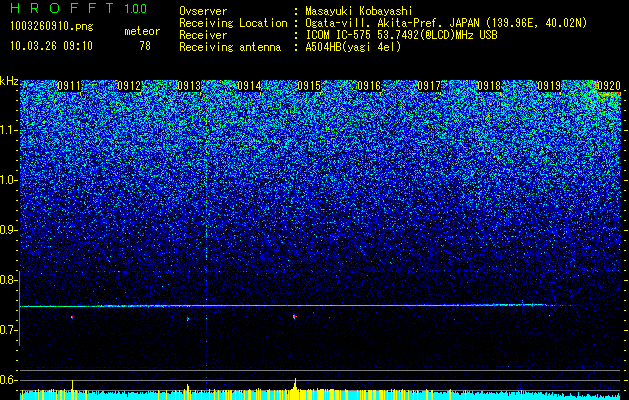Screen dimensions: 629x400
Task: Click the 1.1 frequency axis label
Action: tap(8, 130)
